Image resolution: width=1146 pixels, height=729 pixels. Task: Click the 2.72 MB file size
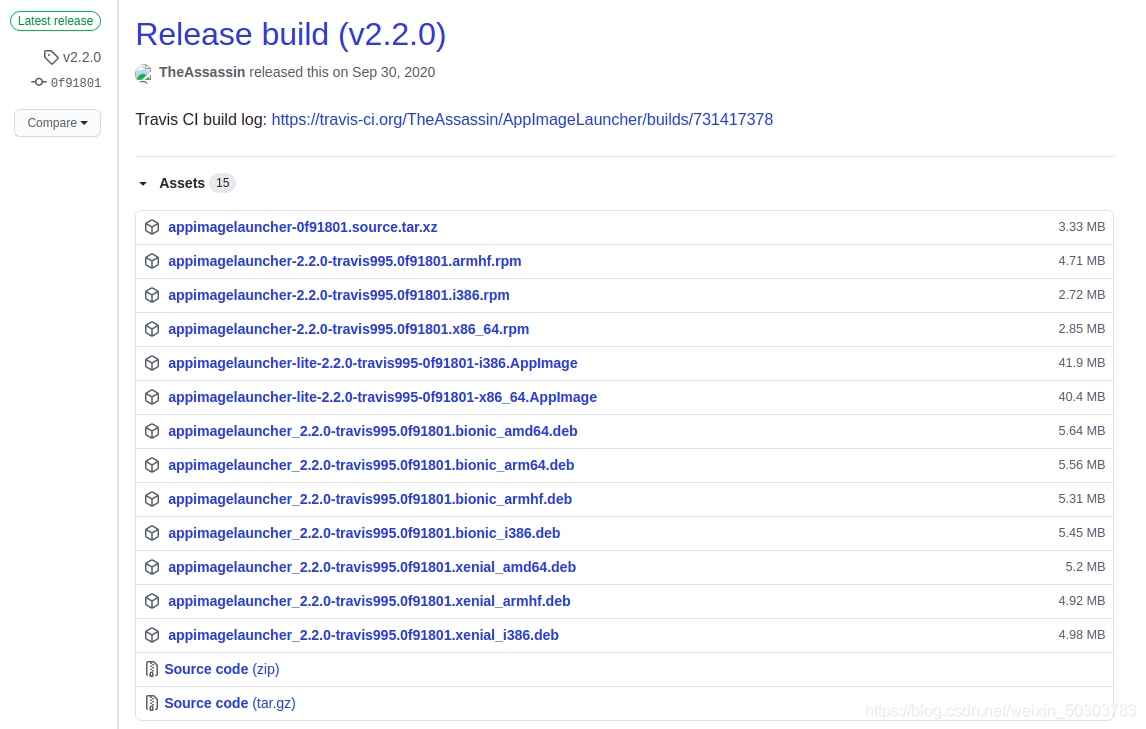coord(1082,295)
